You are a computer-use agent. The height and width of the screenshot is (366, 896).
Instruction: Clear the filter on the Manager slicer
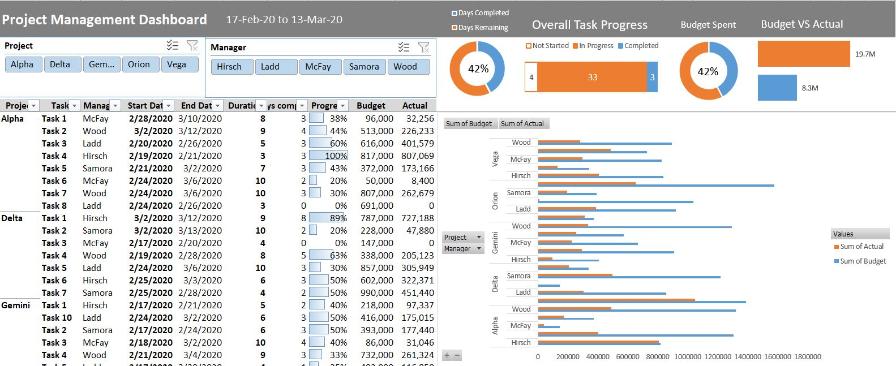point(423,47)
